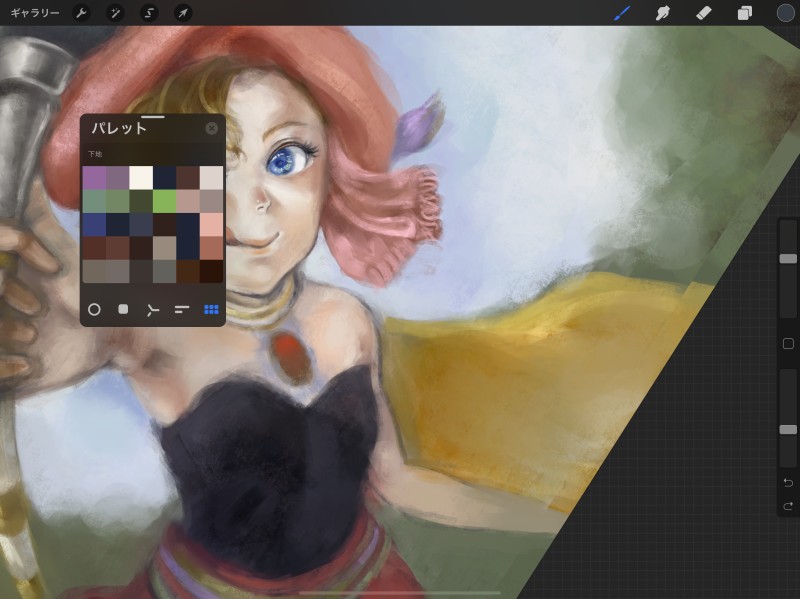Tap the iPad home indicator bar

pyautogui.click(x=400, y=593)
